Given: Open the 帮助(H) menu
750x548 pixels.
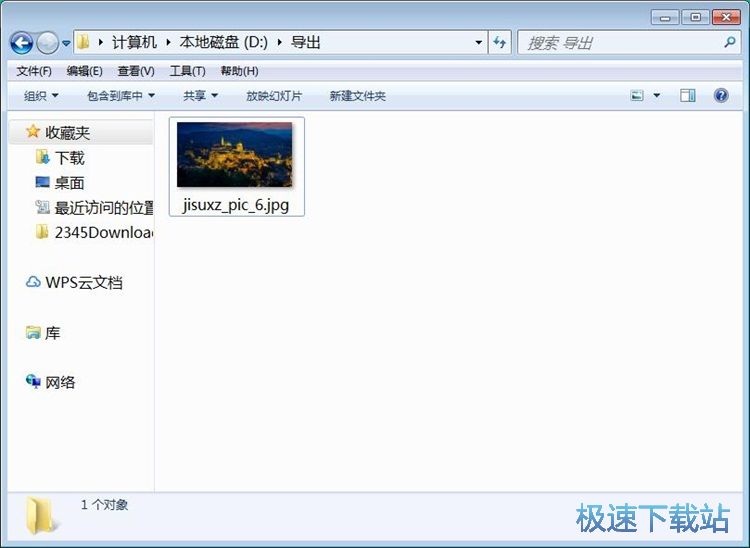Looking at the screenshot, I should tap(239, 71).
